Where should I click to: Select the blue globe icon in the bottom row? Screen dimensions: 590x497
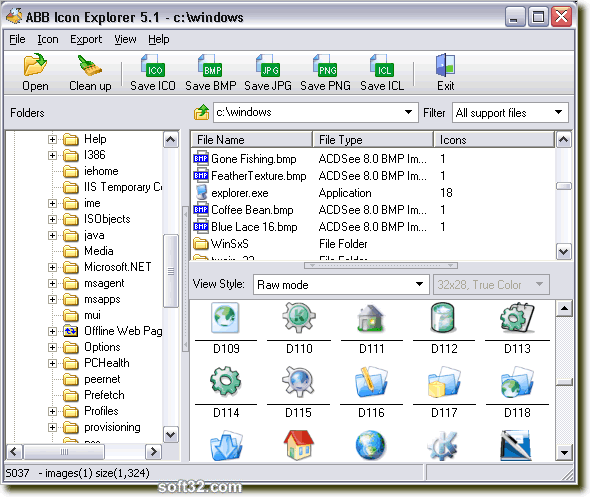370,445
